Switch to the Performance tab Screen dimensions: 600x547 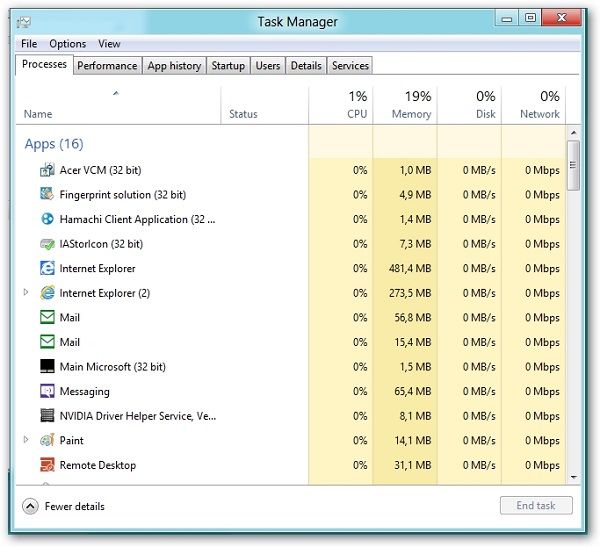click(107, 66)
